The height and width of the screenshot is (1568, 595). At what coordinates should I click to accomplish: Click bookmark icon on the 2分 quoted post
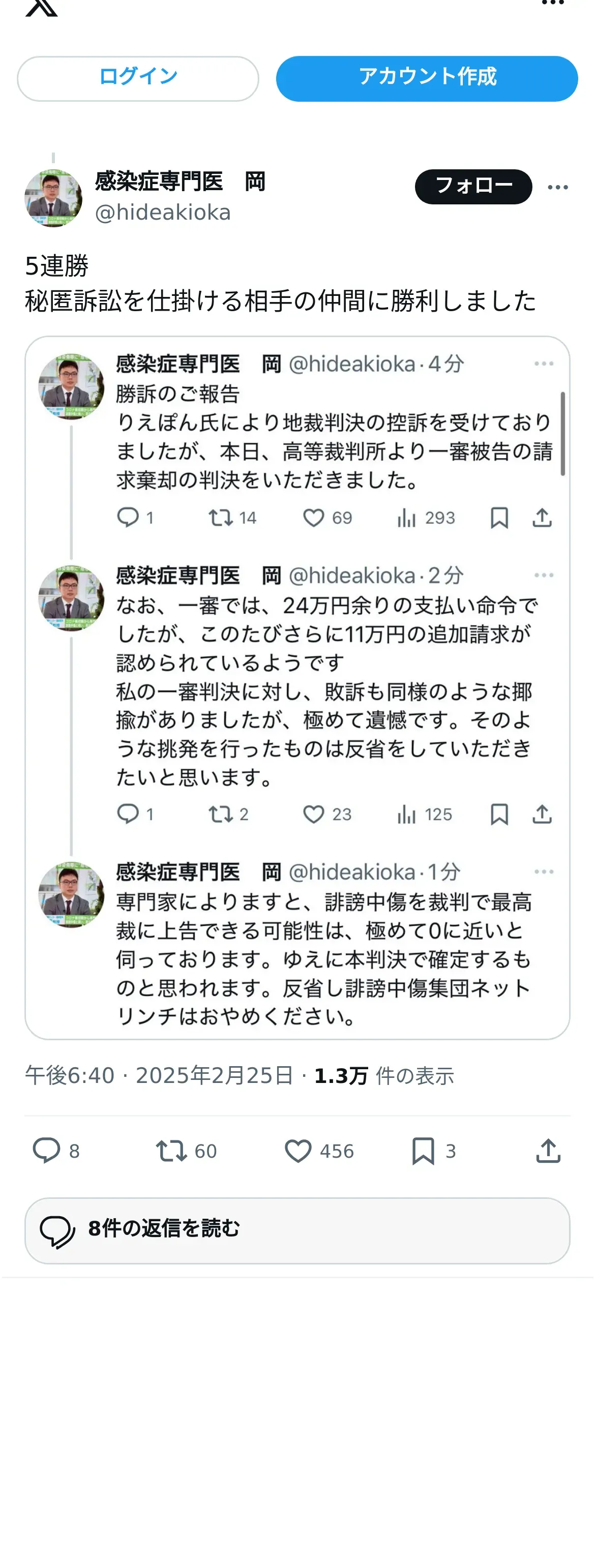tap(499, 815)
